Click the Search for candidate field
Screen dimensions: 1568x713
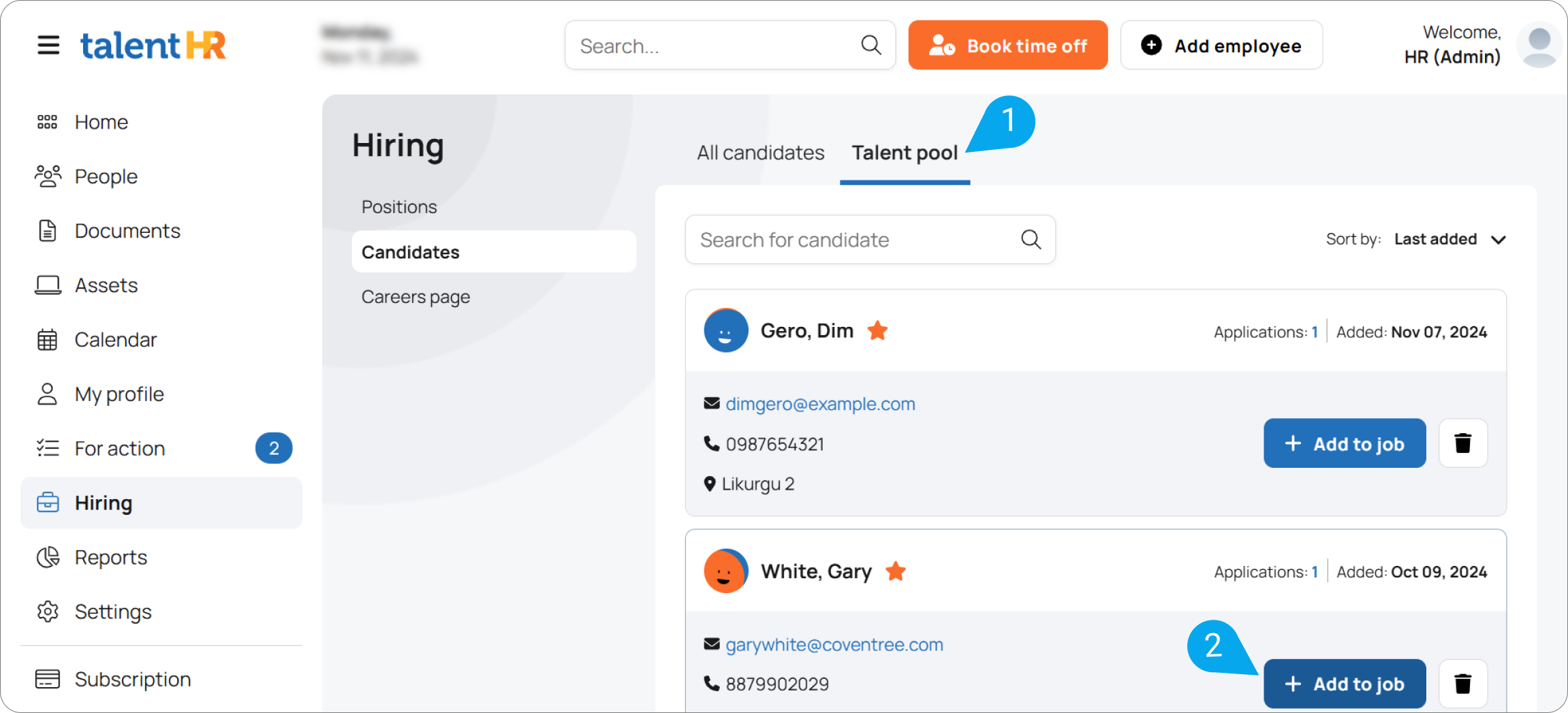[851, 240]
